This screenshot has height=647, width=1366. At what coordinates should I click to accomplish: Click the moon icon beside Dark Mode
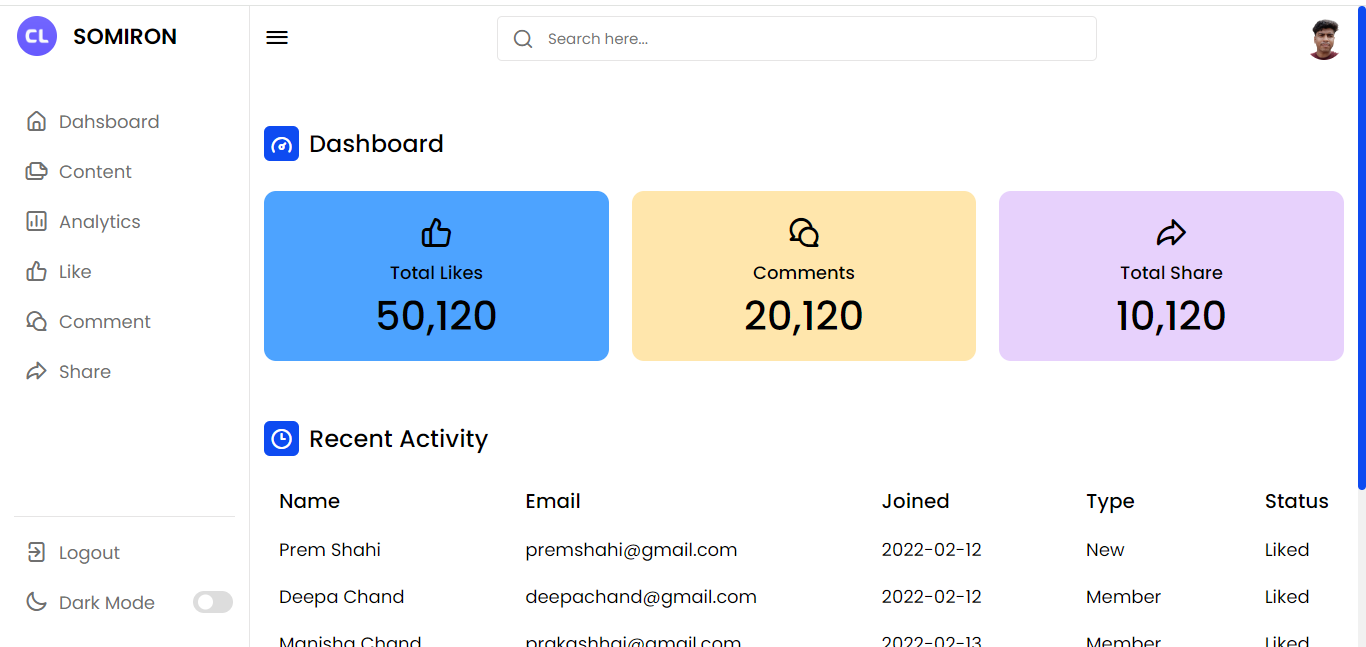36,602
